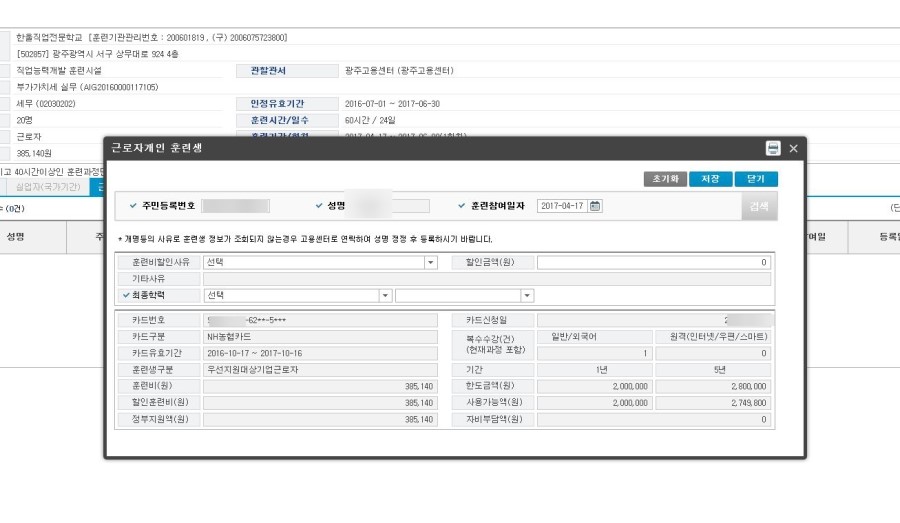Click the NH농협카드 card type value
This screenshot has width=900, height=523.
(320, 337)
